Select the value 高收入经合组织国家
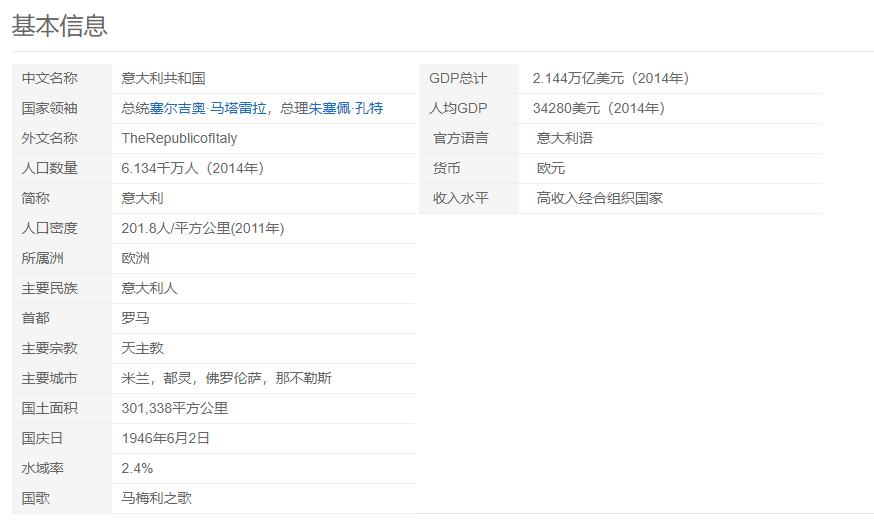Screen dimensions: 874x524 [x=600, y=198]
